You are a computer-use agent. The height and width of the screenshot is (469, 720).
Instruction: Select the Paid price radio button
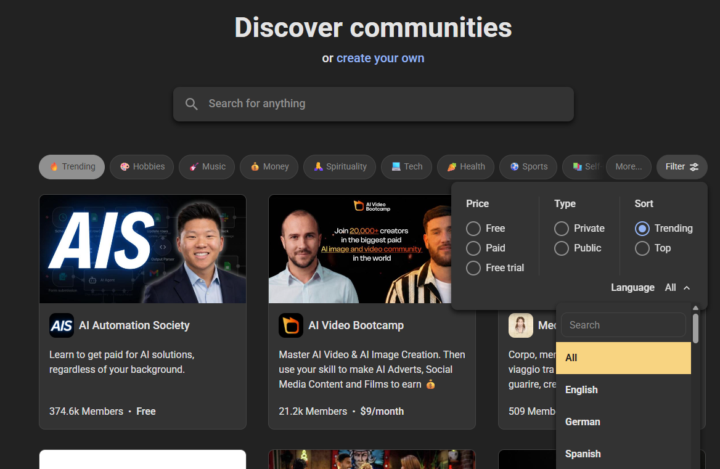click(x=473, y=248)
